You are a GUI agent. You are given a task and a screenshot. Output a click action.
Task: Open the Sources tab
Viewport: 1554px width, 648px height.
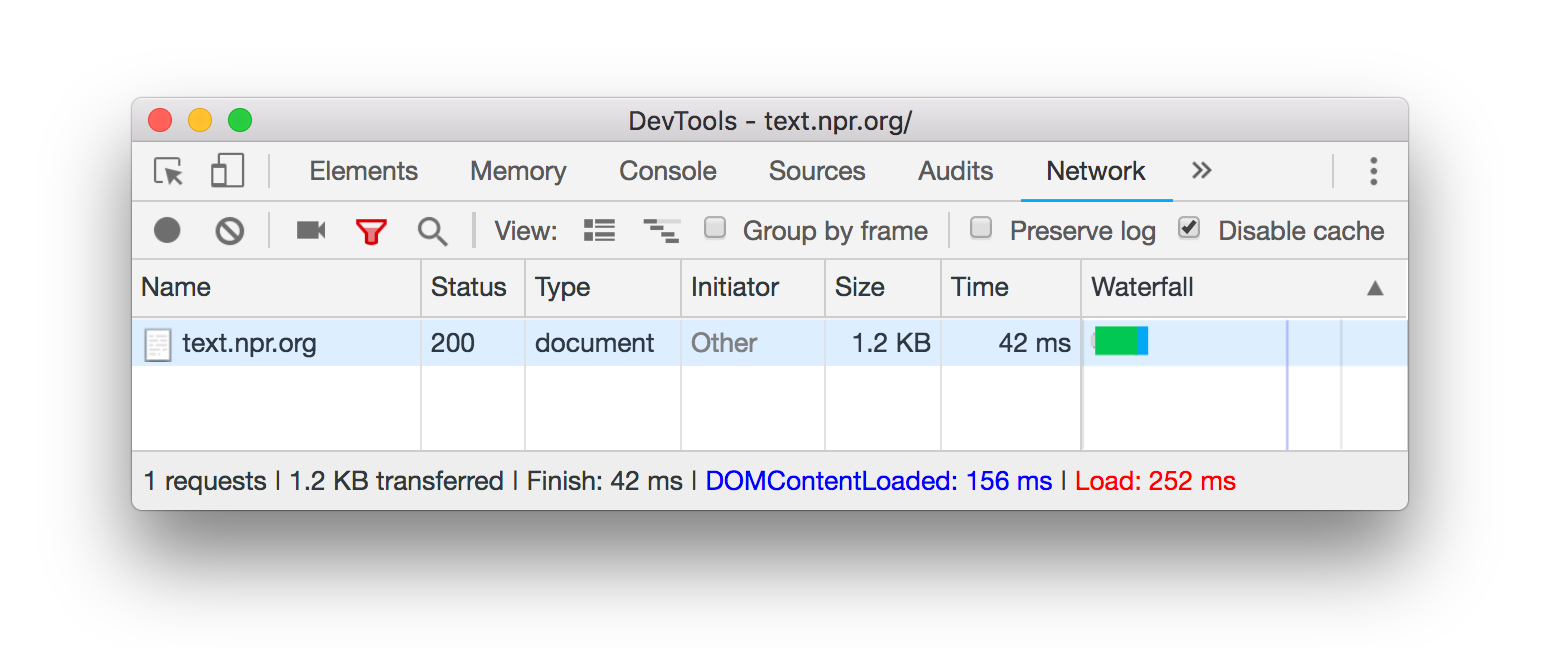pos(817,171)
